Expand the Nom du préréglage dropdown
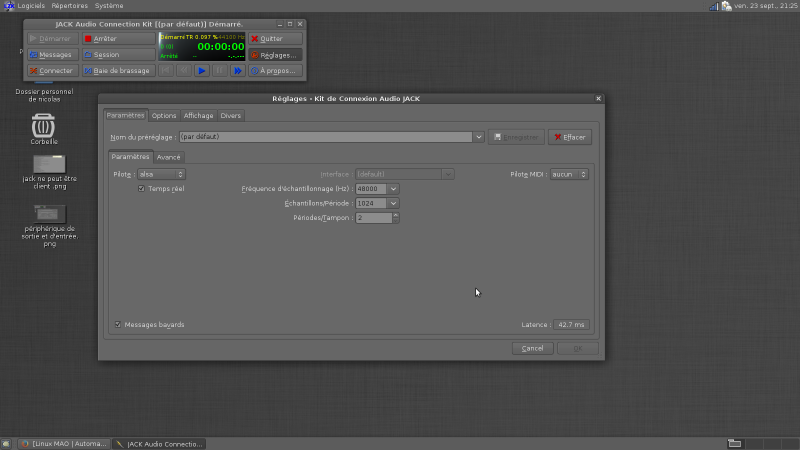The width and height of the screenshot is (800, 450). 479,137
